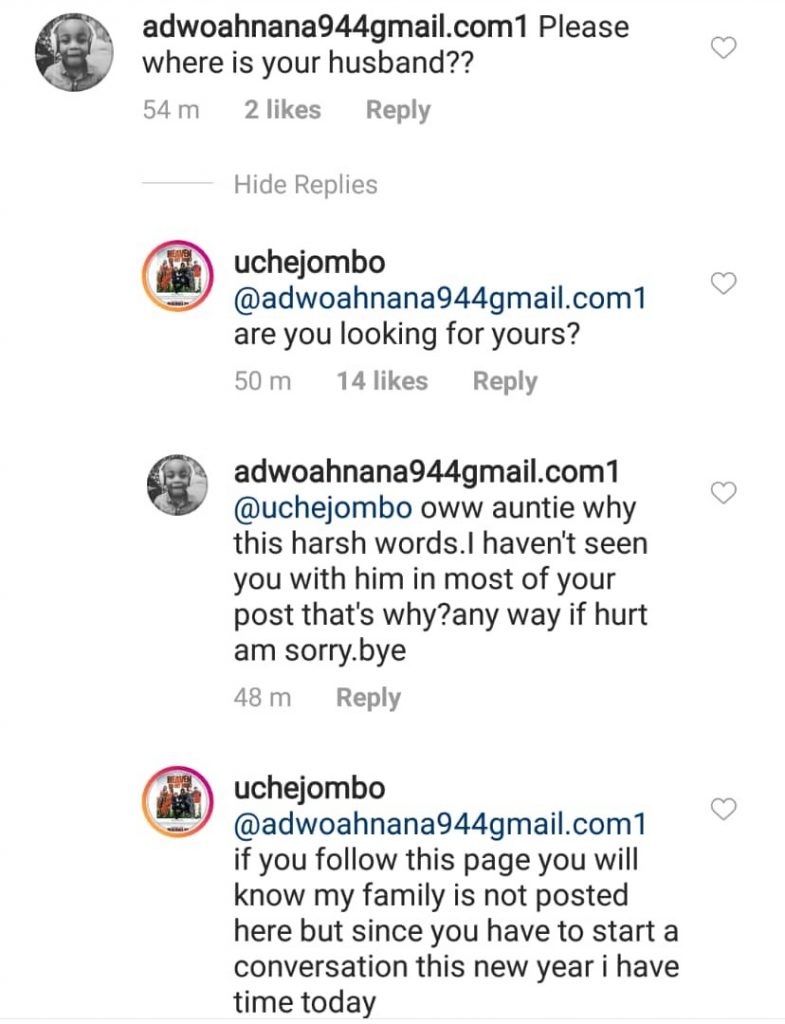The height and width of the screenshot is (1024, 785).
Task: Open uchejombo username on the last reply
Action: pos(309,788)
